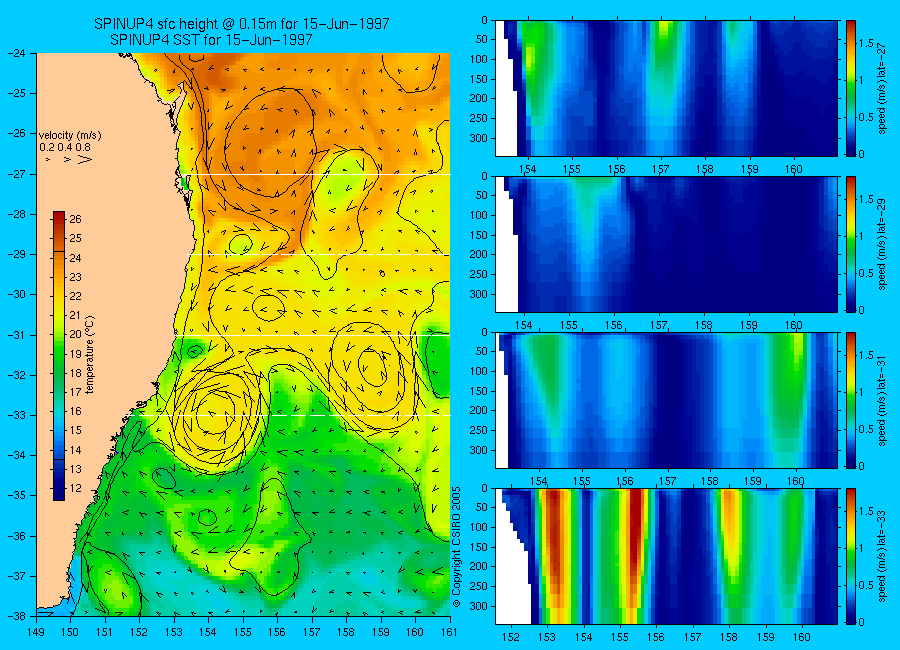Click the 22 value on temperature colorbar
The height and width of the screenshot is (650, 900).
(76, 296)
